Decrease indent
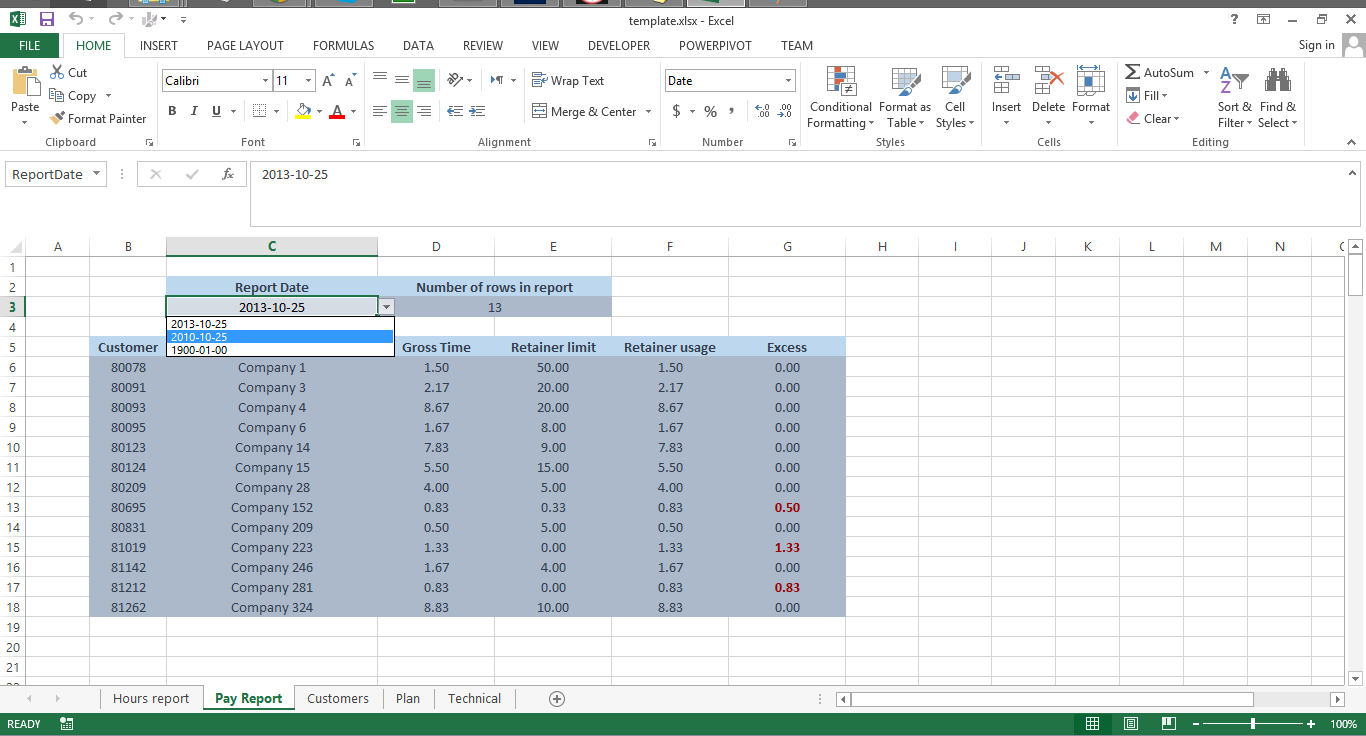1366x736 pixels. (x=455, y=111)
